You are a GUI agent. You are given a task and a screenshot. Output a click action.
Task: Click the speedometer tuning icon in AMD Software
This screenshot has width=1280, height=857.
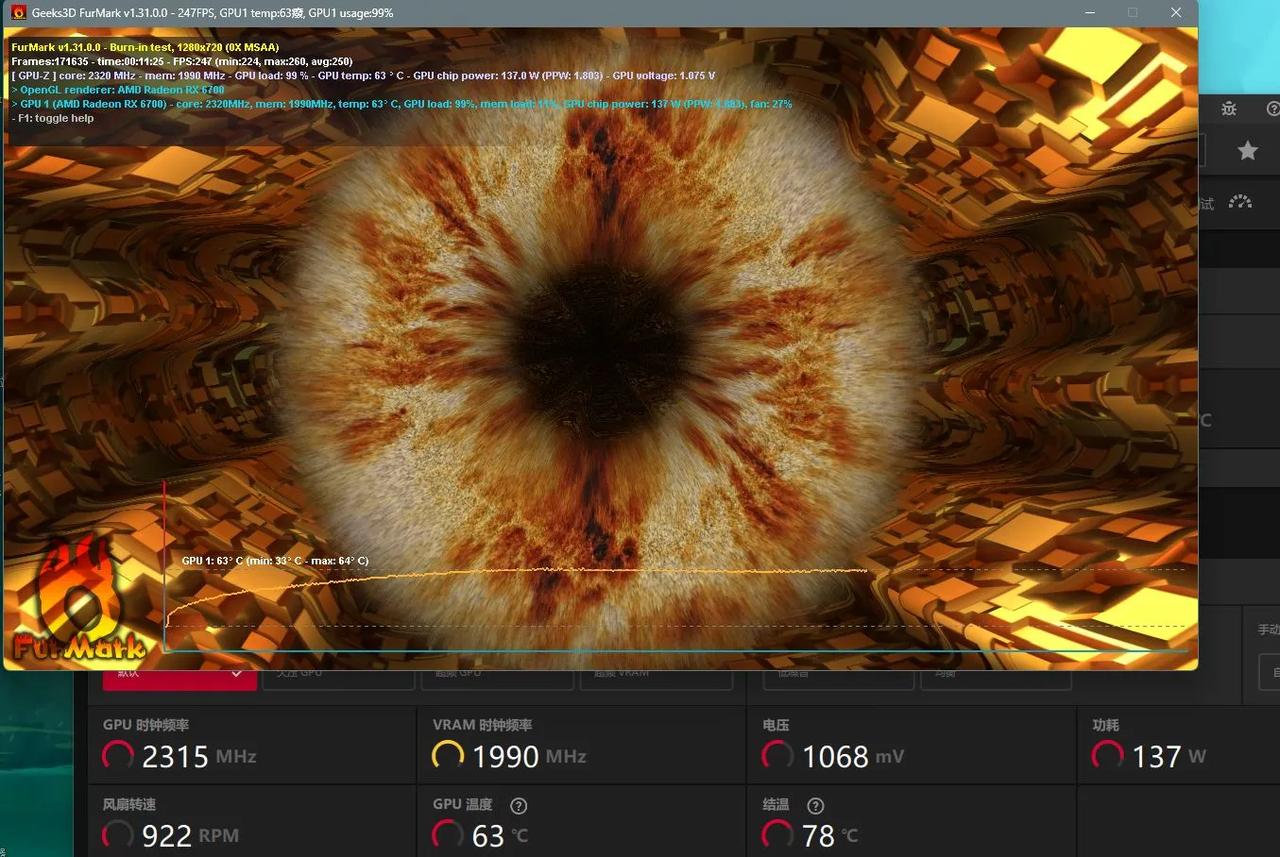pos(1240,202)
